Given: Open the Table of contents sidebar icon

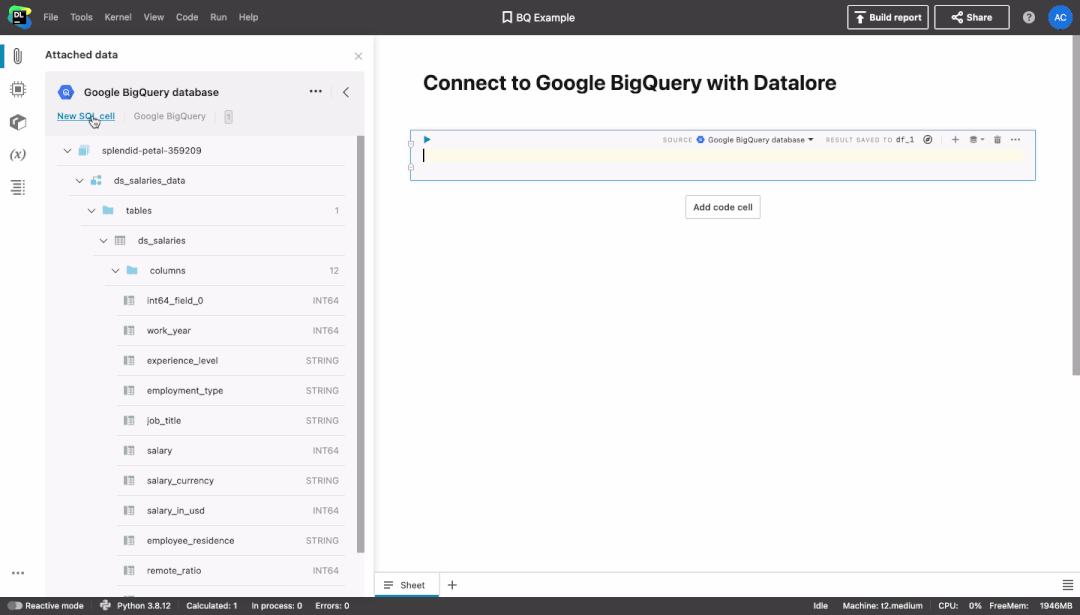Looking at the screenshot, I should pos(18,187).
